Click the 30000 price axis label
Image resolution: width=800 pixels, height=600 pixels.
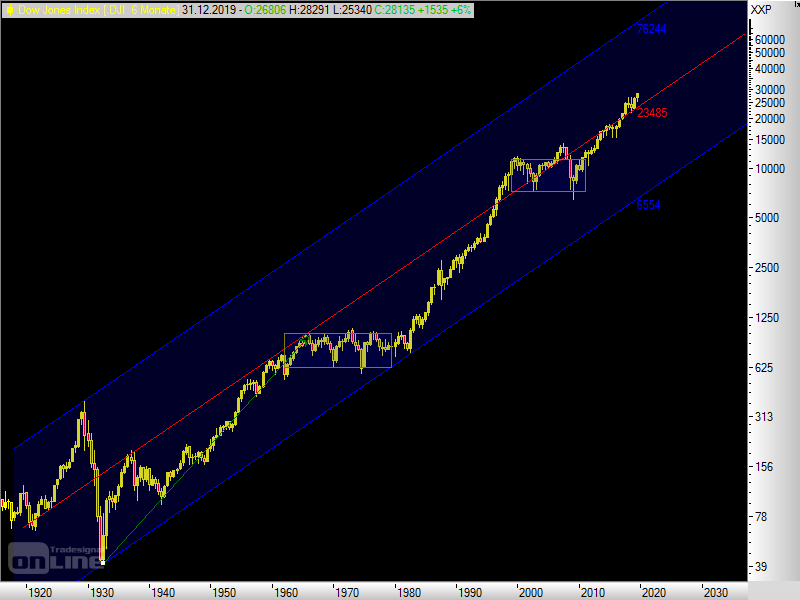click(769, 90)
